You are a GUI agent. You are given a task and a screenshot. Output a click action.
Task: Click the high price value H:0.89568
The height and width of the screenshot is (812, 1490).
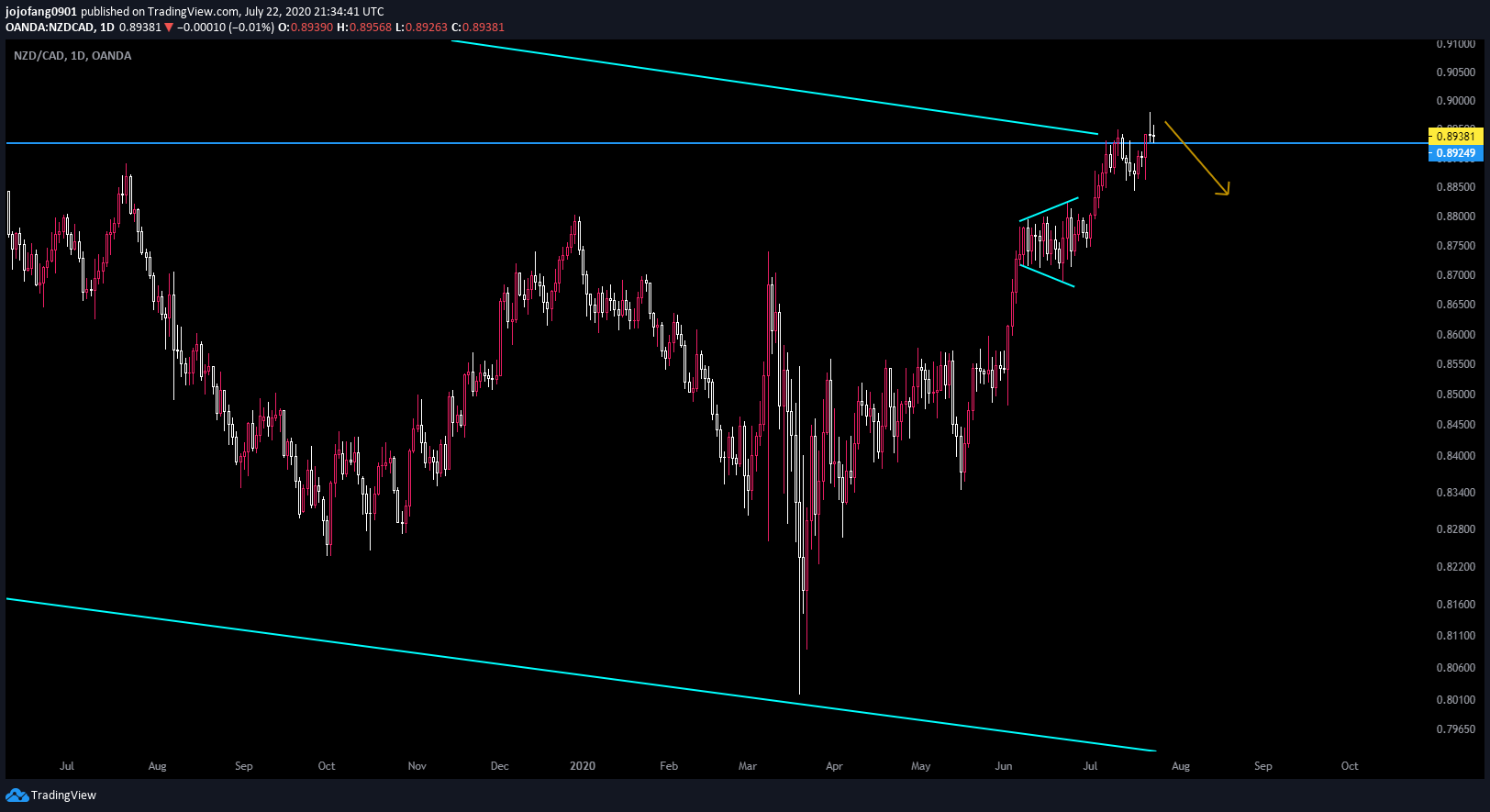click(x=364, y=28)
